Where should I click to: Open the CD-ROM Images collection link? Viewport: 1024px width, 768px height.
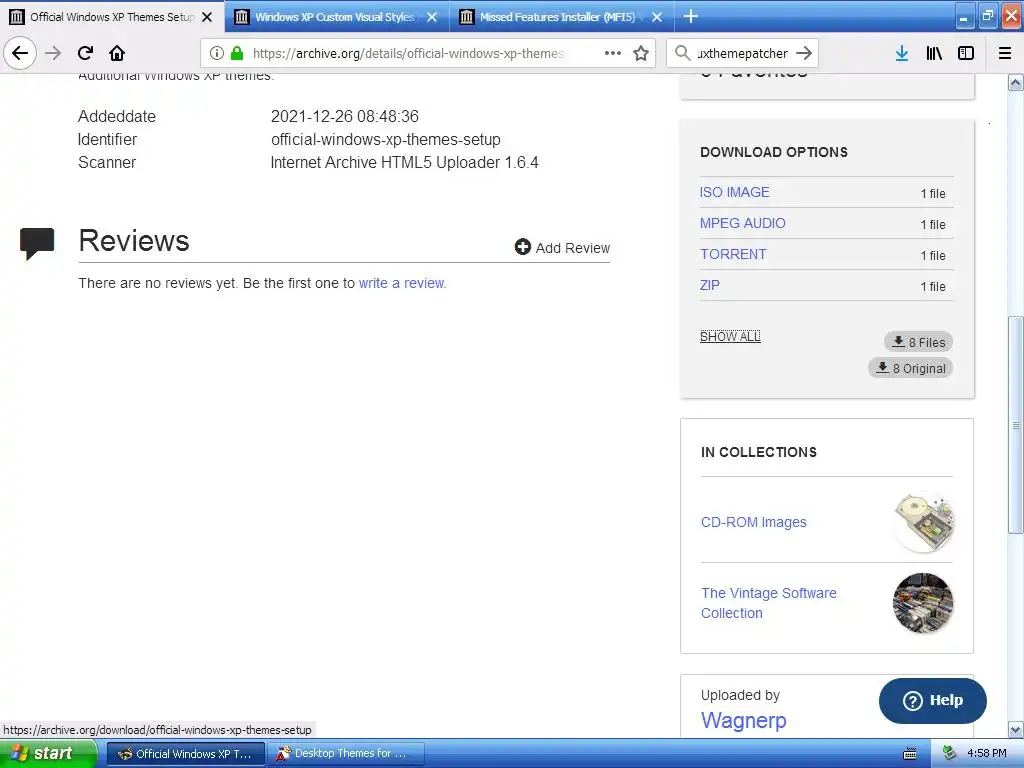click(754, 522)
